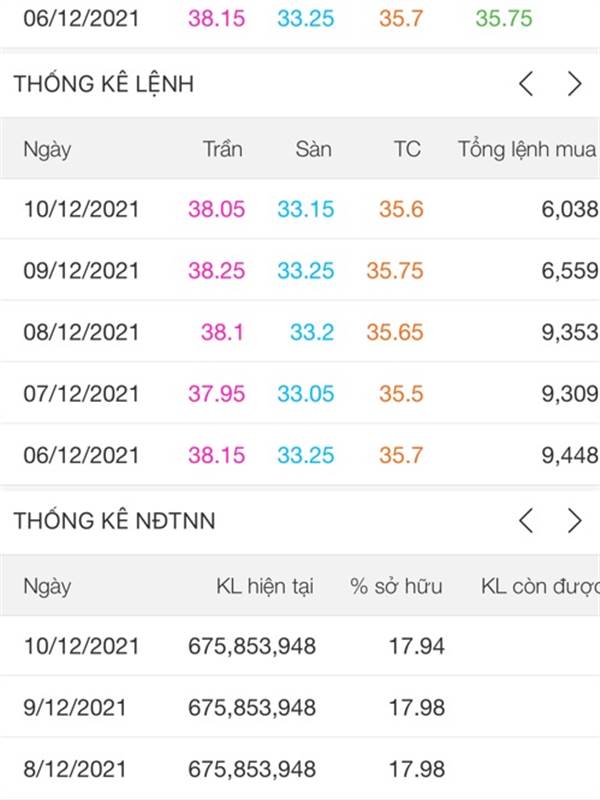600x800 pixels.
Task: Click the KL hiện tại column header
Action: (265, 586)
